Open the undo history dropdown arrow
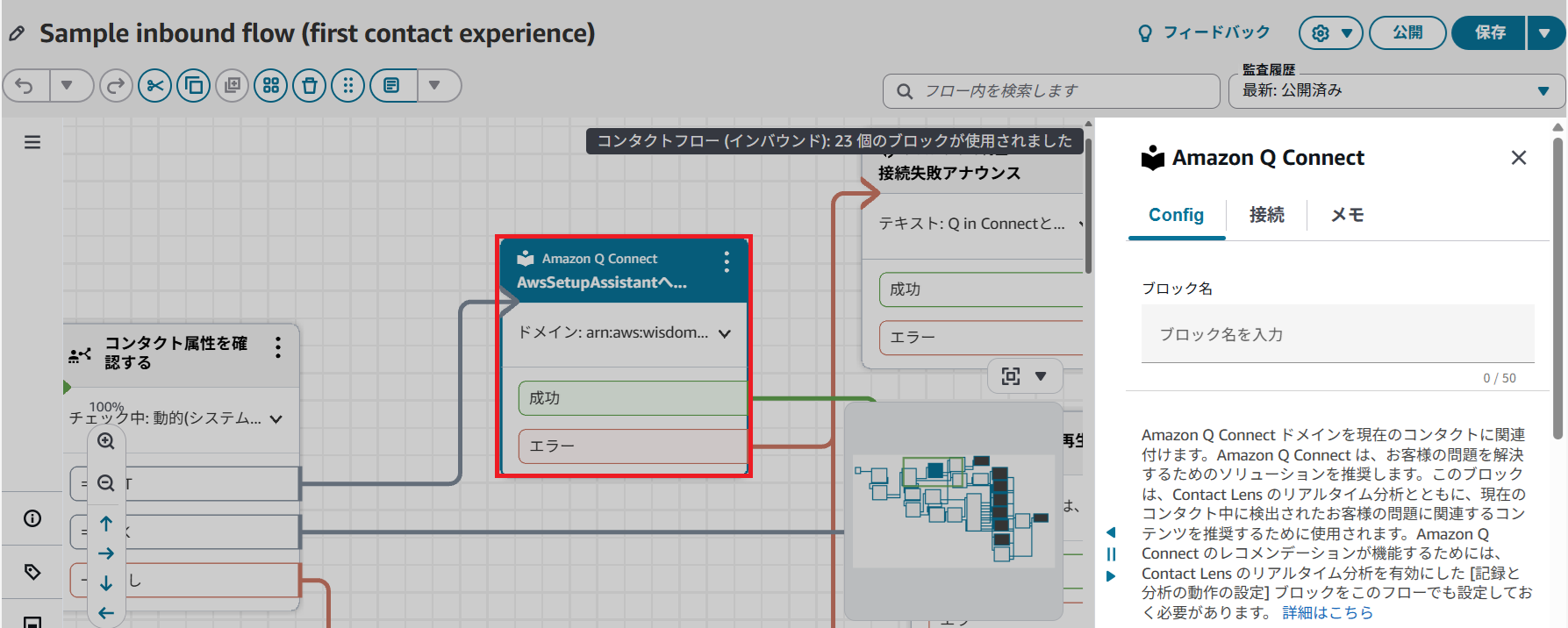Image resolution: width=1568 pixels, height=628 pixels. pyautogui.click(x=67, y=86)
